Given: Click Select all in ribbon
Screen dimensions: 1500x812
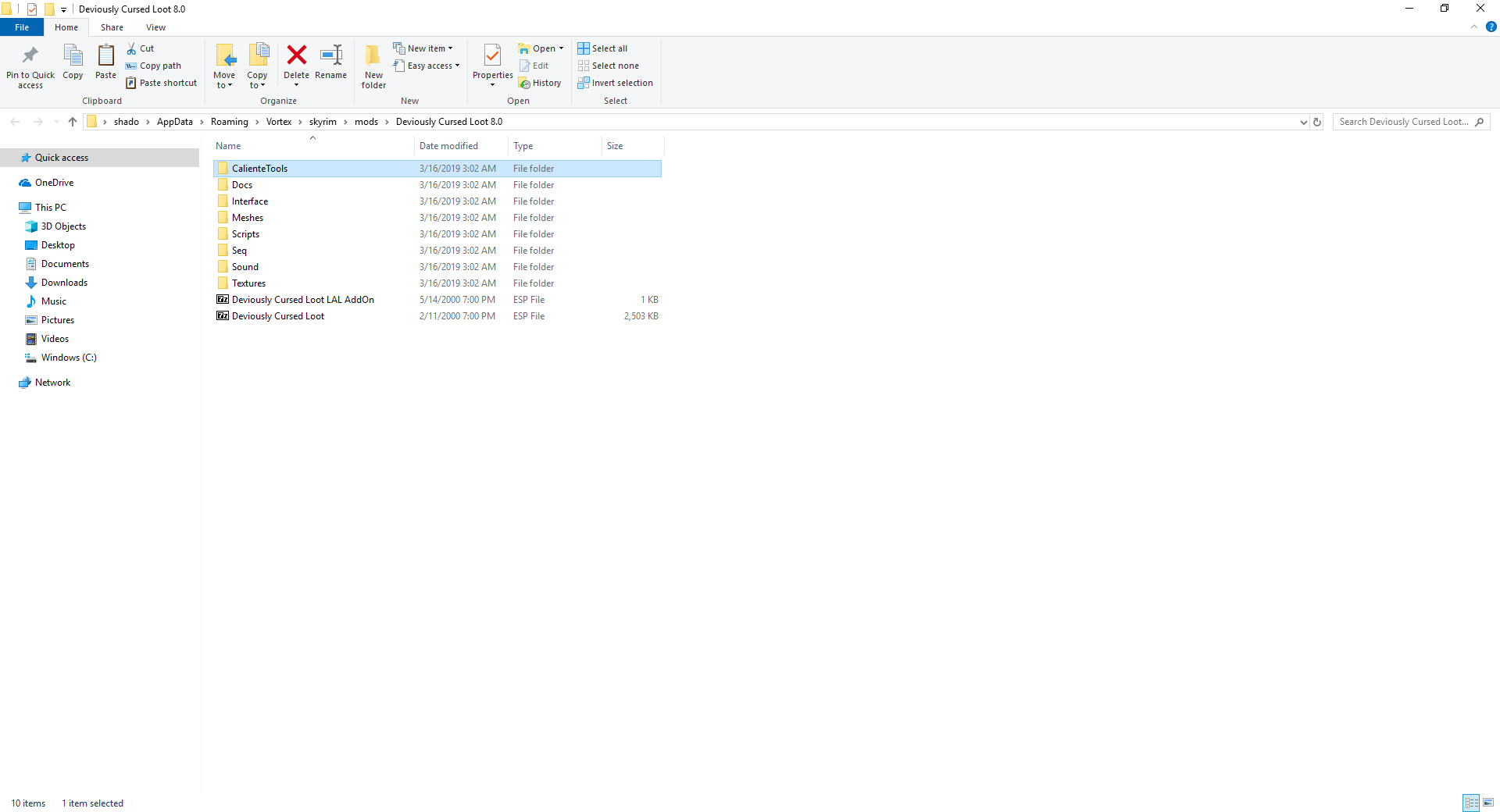Looking at the screenshot, I should [x=603, y=48].
